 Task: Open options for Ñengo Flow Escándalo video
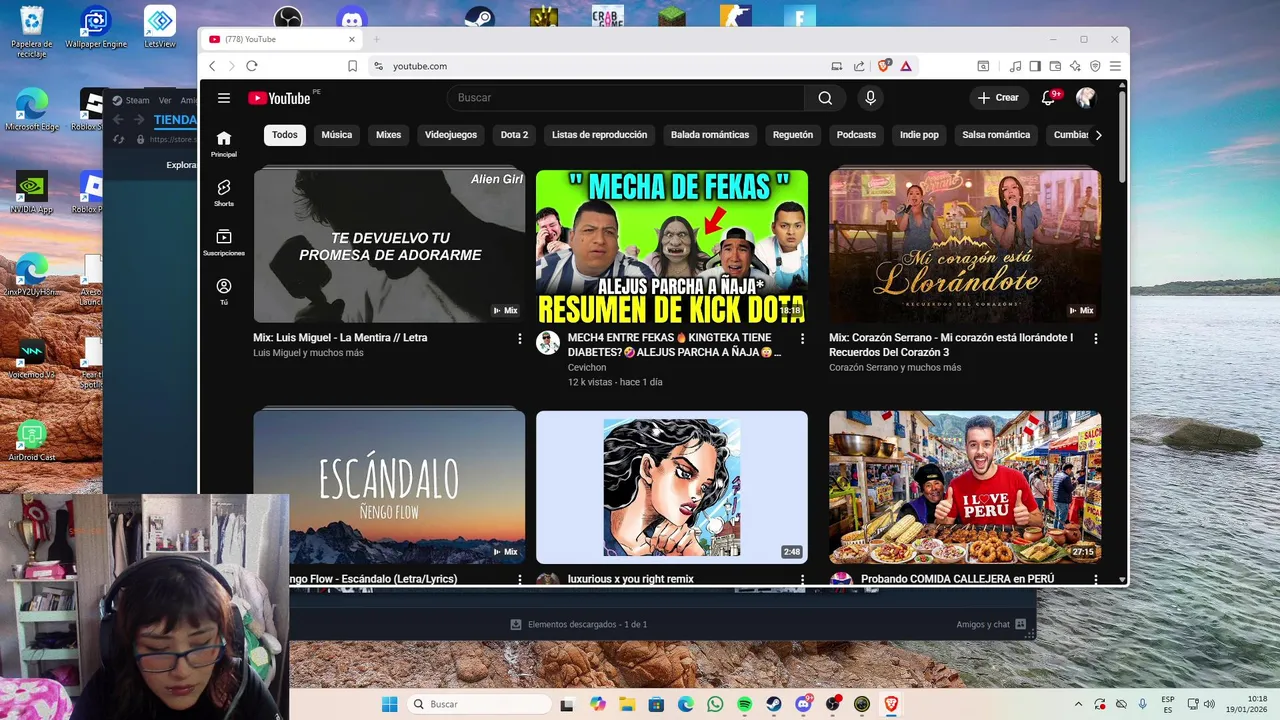[519, 579]
